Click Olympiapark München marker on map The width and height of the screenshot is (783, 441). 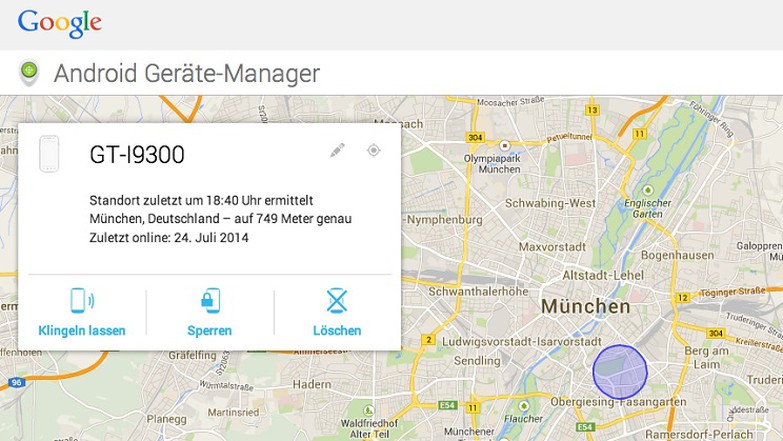(504, 146)
